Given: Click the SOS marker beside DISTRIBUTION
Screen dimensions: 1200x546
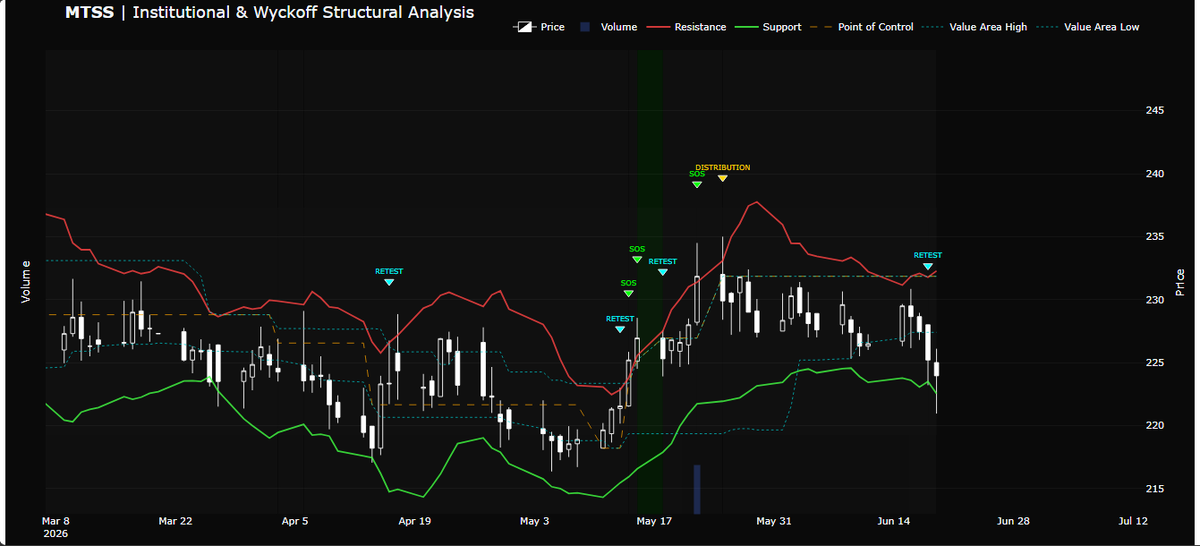Looking at the screenshot, I should point(697,184).
